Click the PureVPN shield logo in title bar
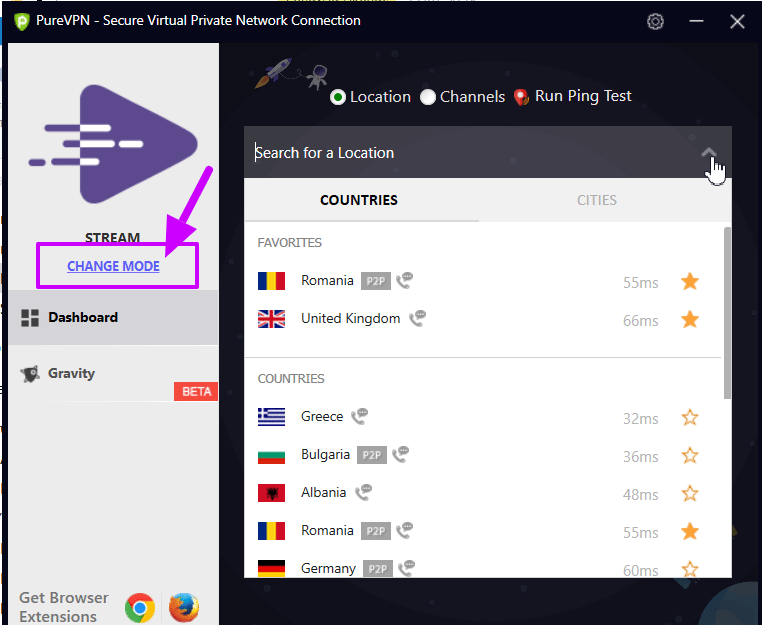This screenshot has width=762, height=625. click(x=21, y=21)
